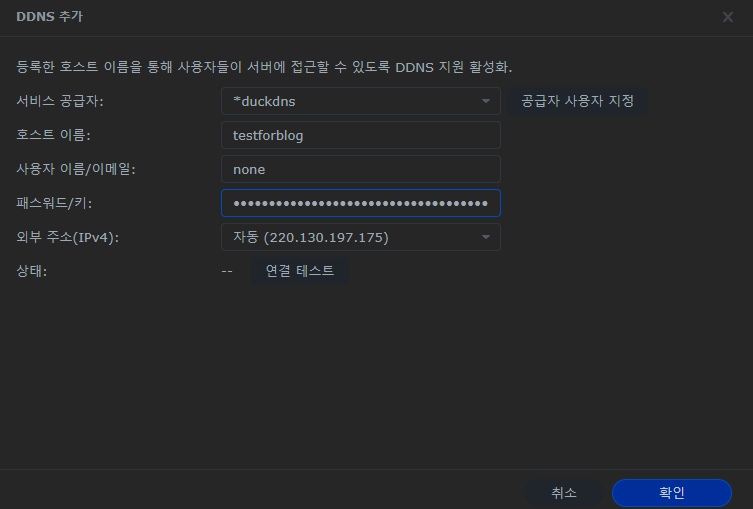Click the arrow on the 외부 주소(IPv4) dropdown
The image size is (753, 509).
(x=486, y=237)
